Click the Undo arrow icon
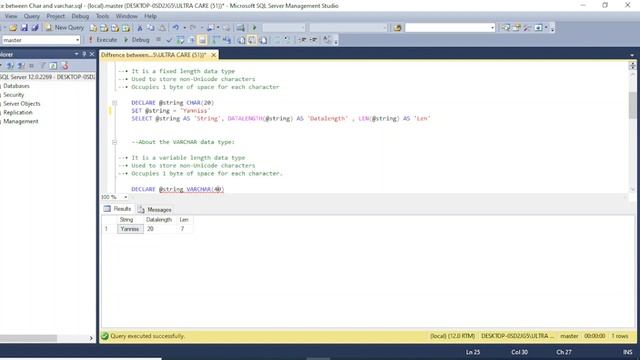The height and width of the screenshot is (360, 640). pos(176,28)
